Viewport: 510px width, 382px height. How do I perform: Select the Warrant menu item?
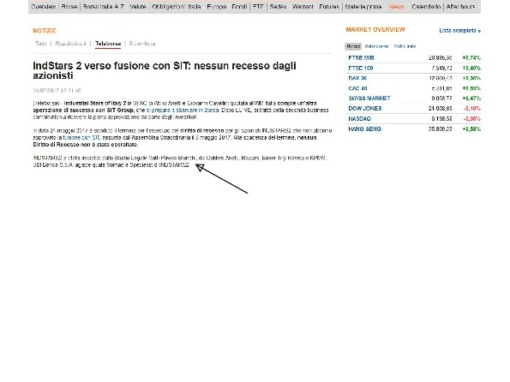(303, 7)
